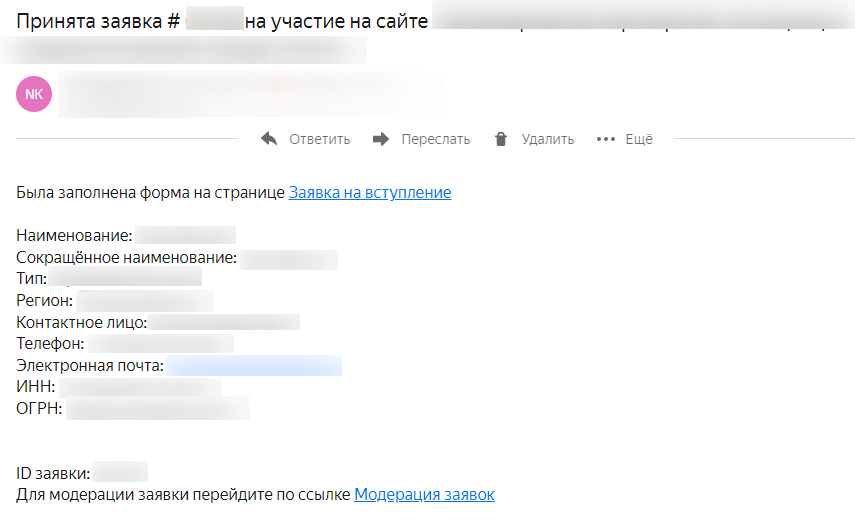Open the three-dots more actions icon

click(x=606, y=139)
